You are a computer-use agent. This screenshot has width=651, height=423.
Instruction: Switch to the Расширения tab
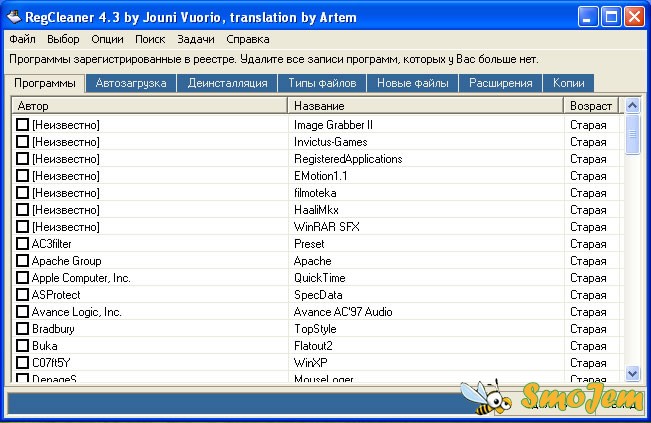[x=501, y=83]
